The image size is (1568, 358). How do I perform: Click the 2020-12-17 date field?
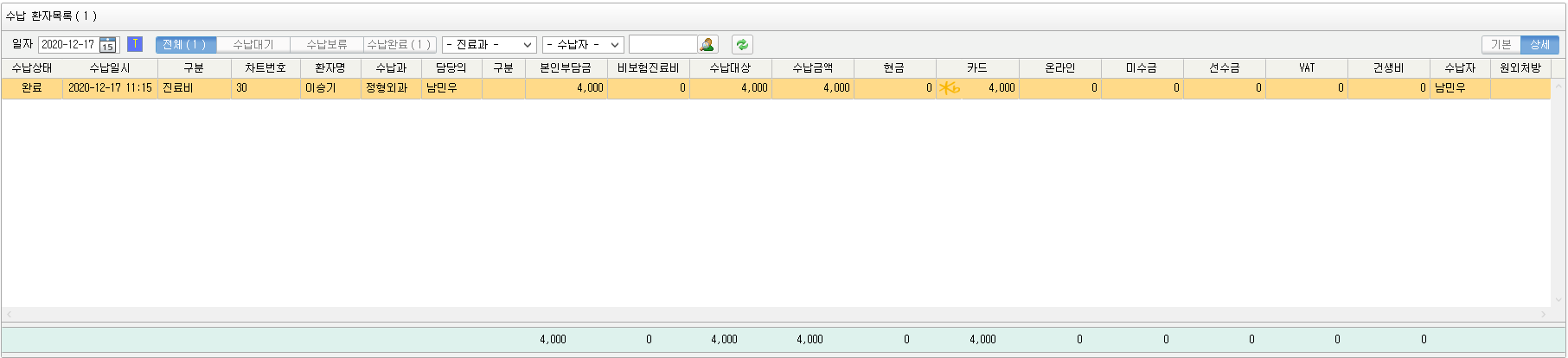pos(68,45)
